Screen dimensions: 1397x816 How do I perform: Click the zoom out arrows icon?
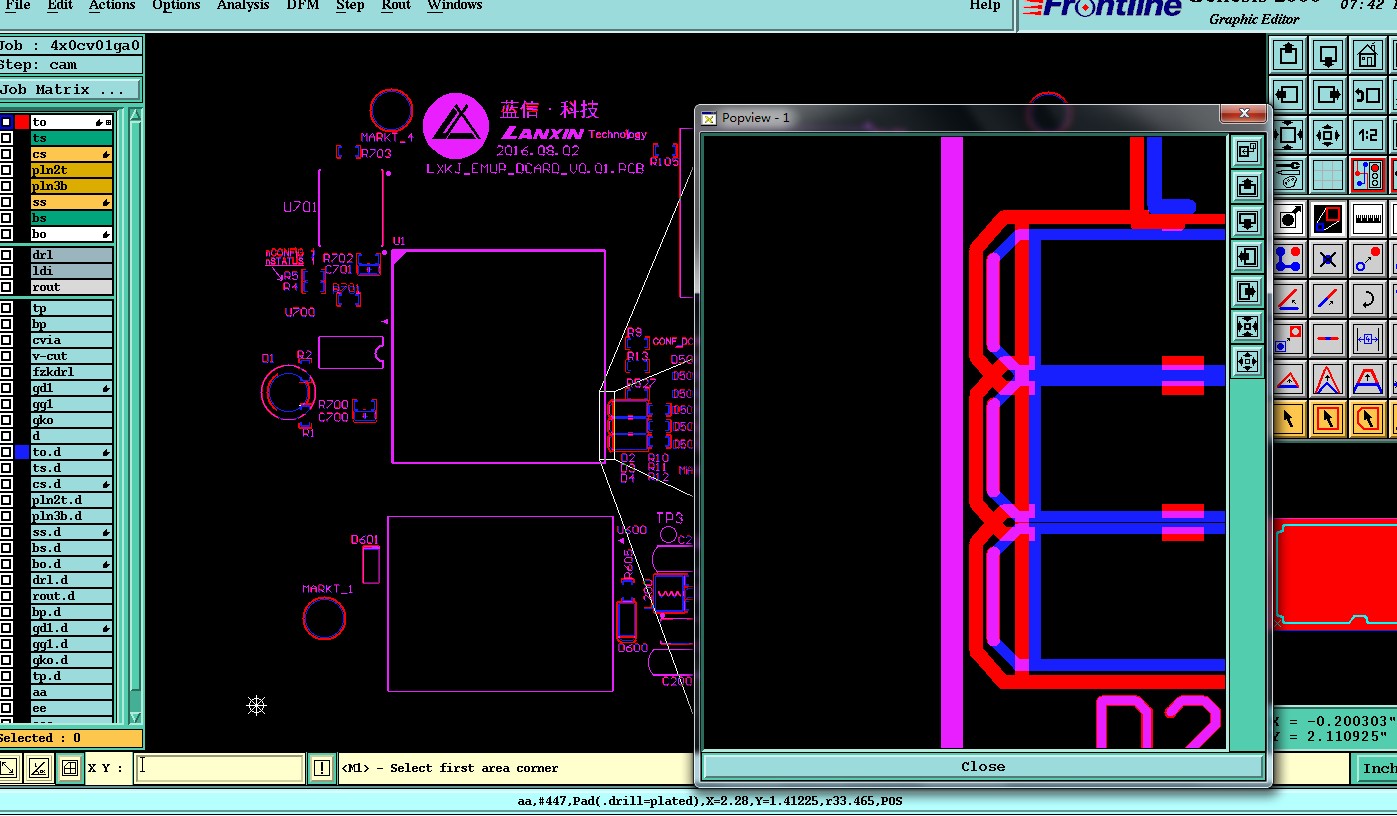coord(1328,134)
